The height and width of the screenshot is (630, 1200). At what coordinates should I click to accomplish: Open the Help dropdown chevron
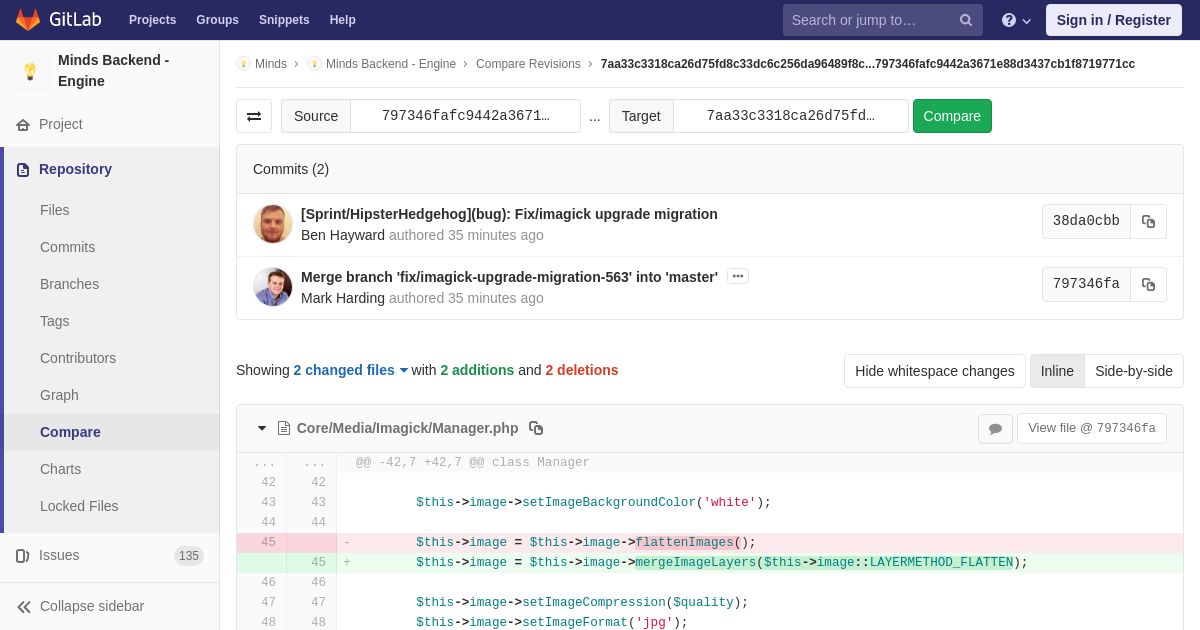coord(1027,21)
